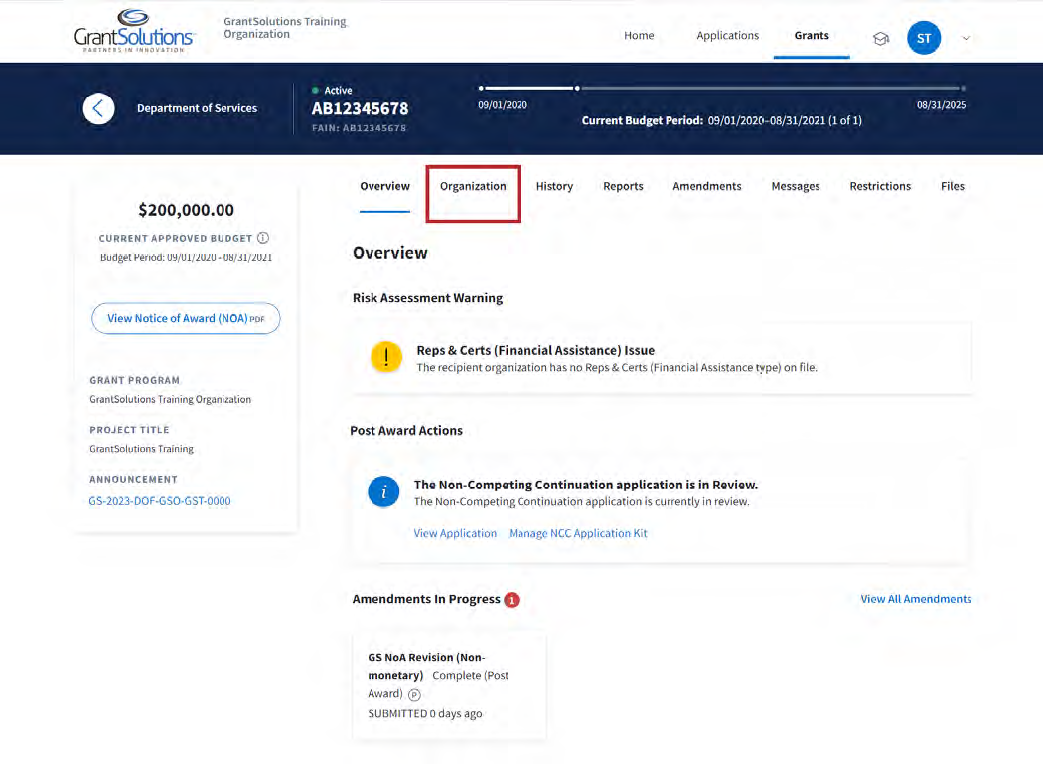Switch to the Organization tab
This screenshot has height=779, width=1043.
473,186
